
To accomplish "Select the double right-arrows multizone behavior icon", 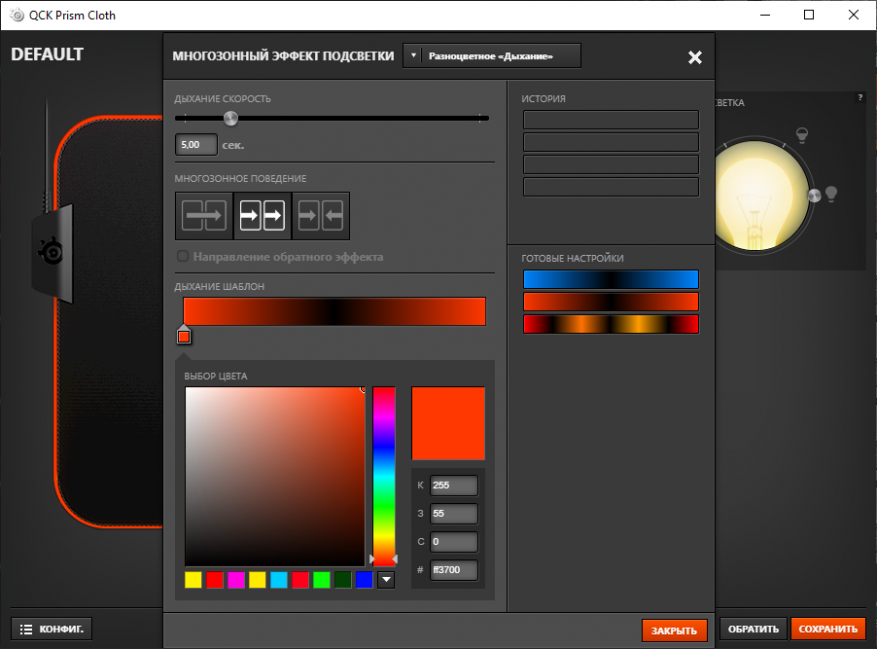I will [262, 215].
